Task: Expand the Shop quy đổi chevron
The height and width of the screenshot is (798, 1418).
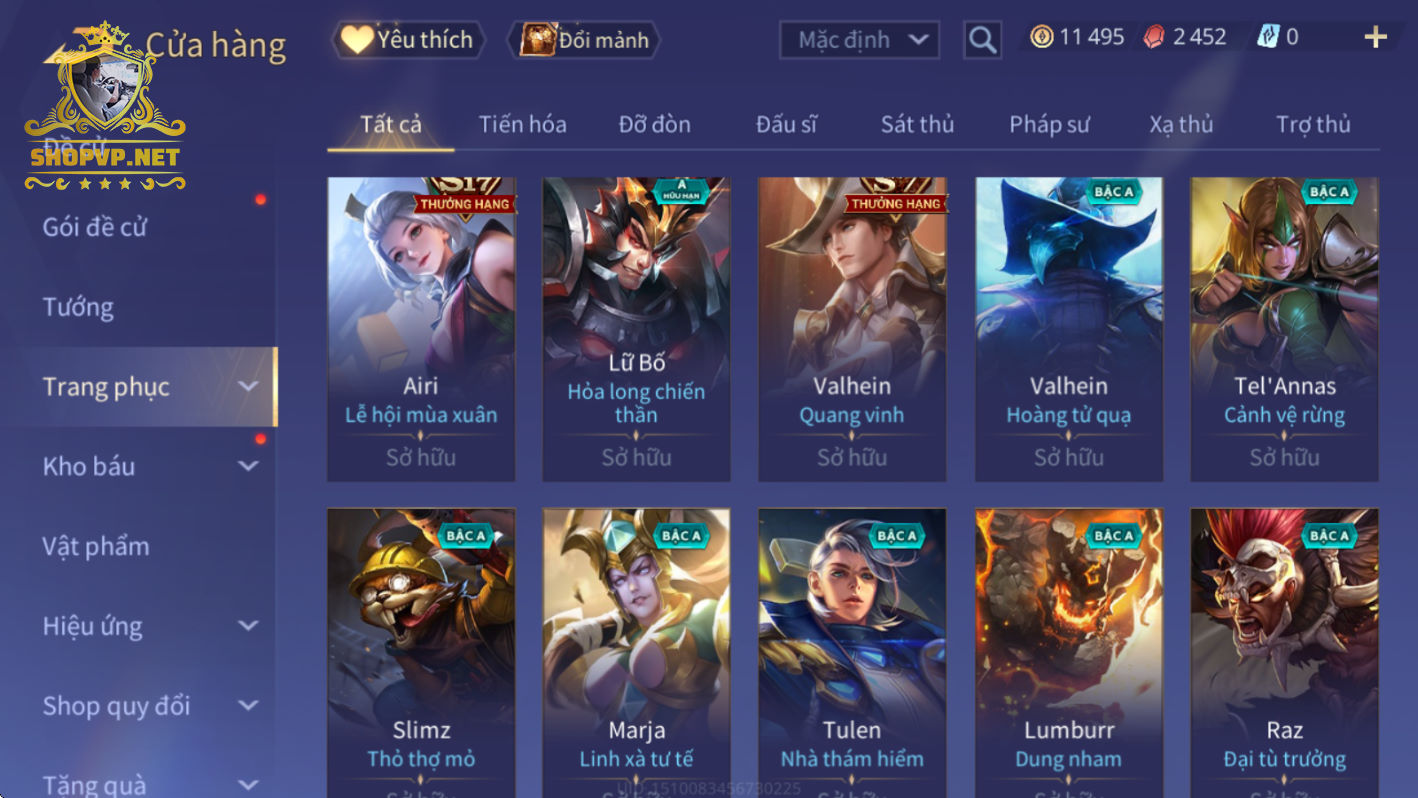Action: tap(248, 706)
